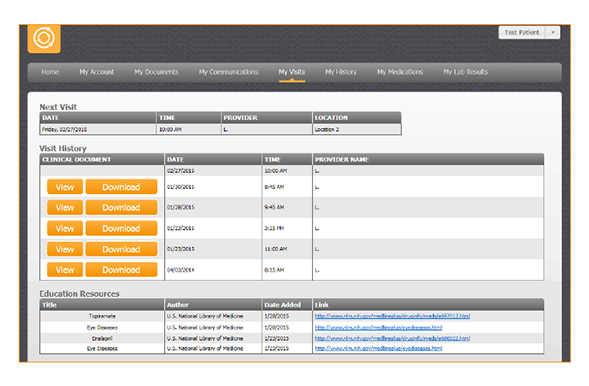Image resolution: width=589 pixels, height=386 pixels.
Task: Click the orange portal logo icon
Action: 44,38
